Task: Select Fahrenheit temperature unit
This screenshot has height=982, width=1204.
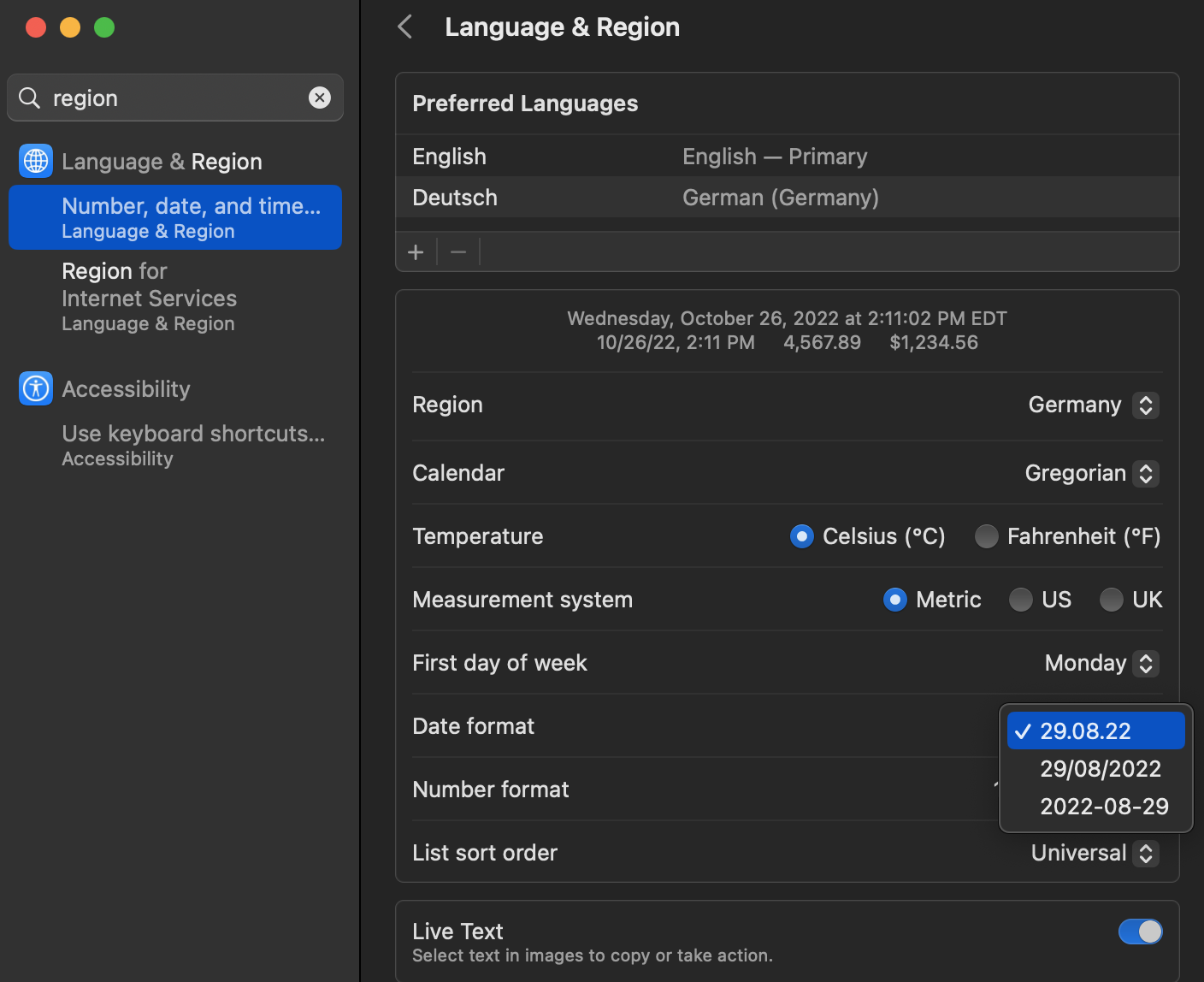Action: tap(987, 536)
